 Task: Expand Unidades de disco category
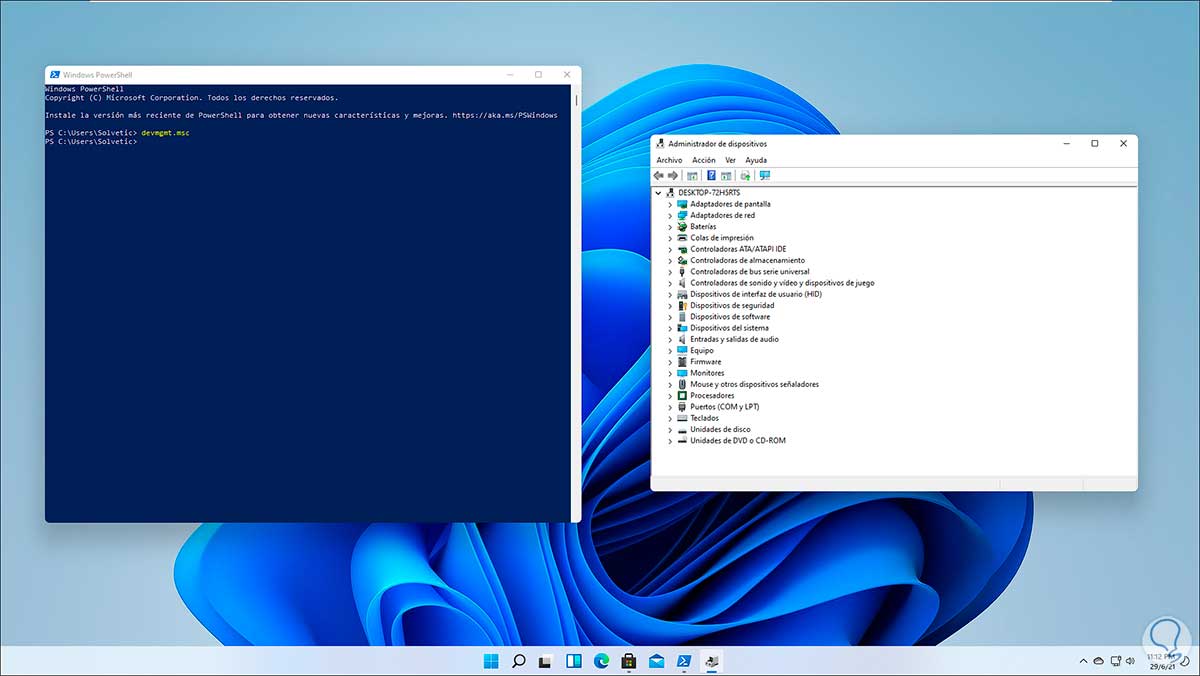[x=670, y=430]
